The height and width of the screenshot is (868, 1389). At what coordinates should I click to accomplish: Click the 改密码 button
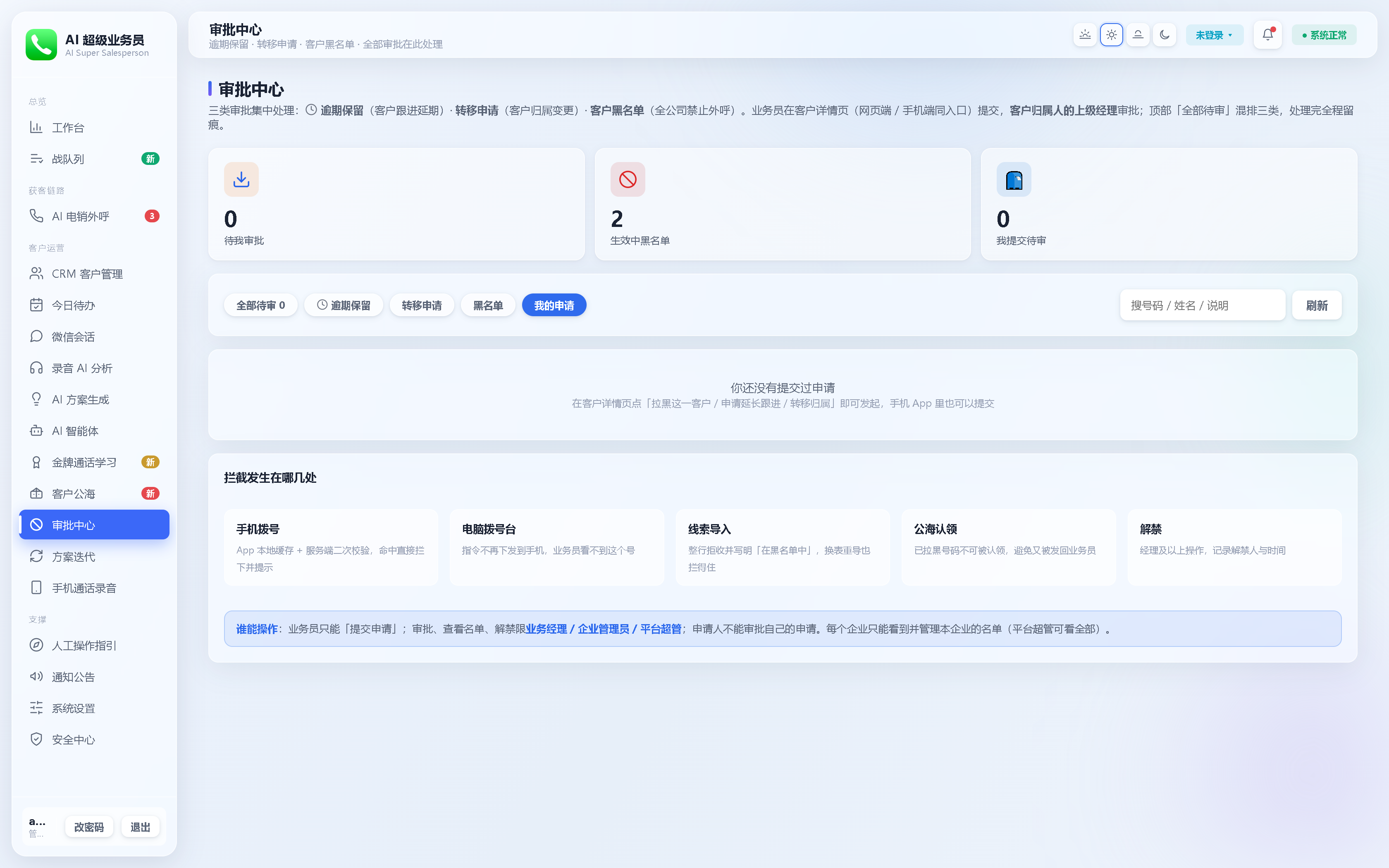(x=89, y=827)
